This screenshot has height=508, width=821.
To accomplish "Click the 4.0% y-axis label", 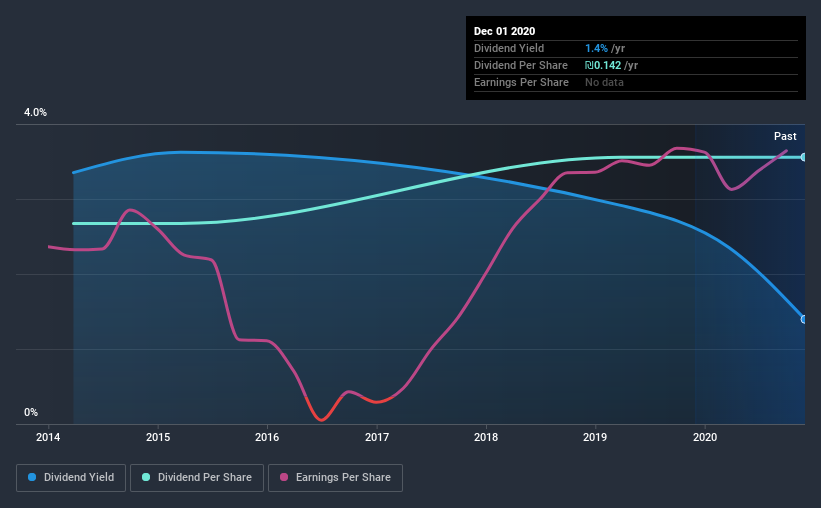I will click(35, 113).
